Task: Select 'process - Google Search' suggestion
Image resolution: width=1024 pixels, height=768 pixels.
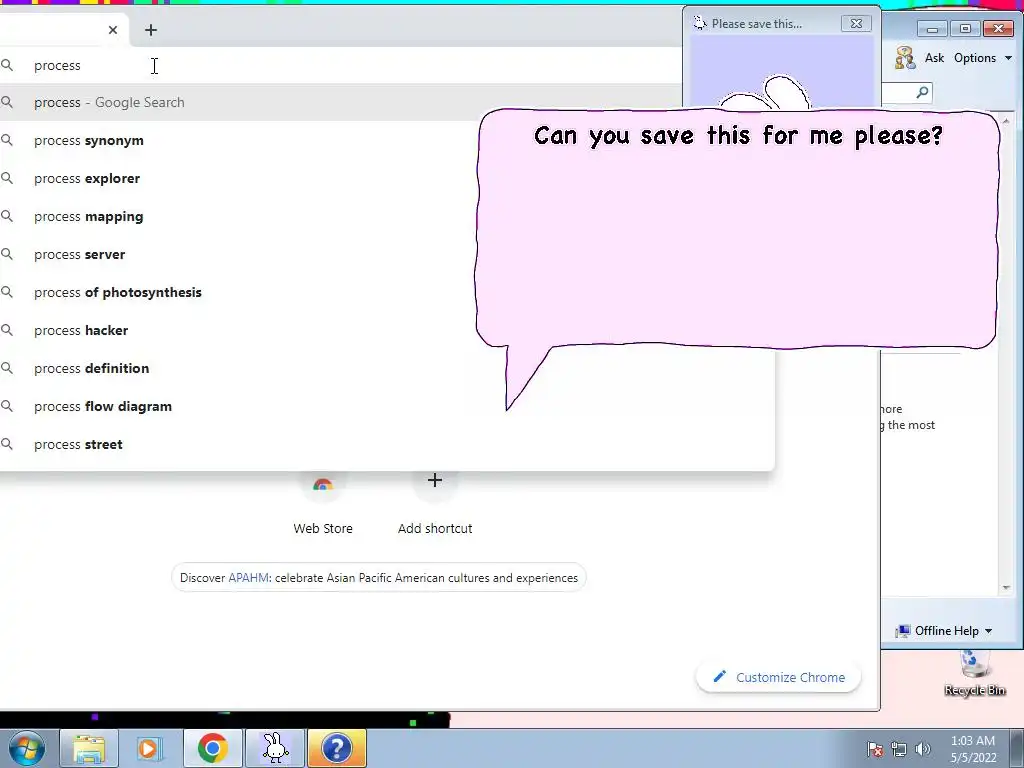Action: (x=340, y=103)
